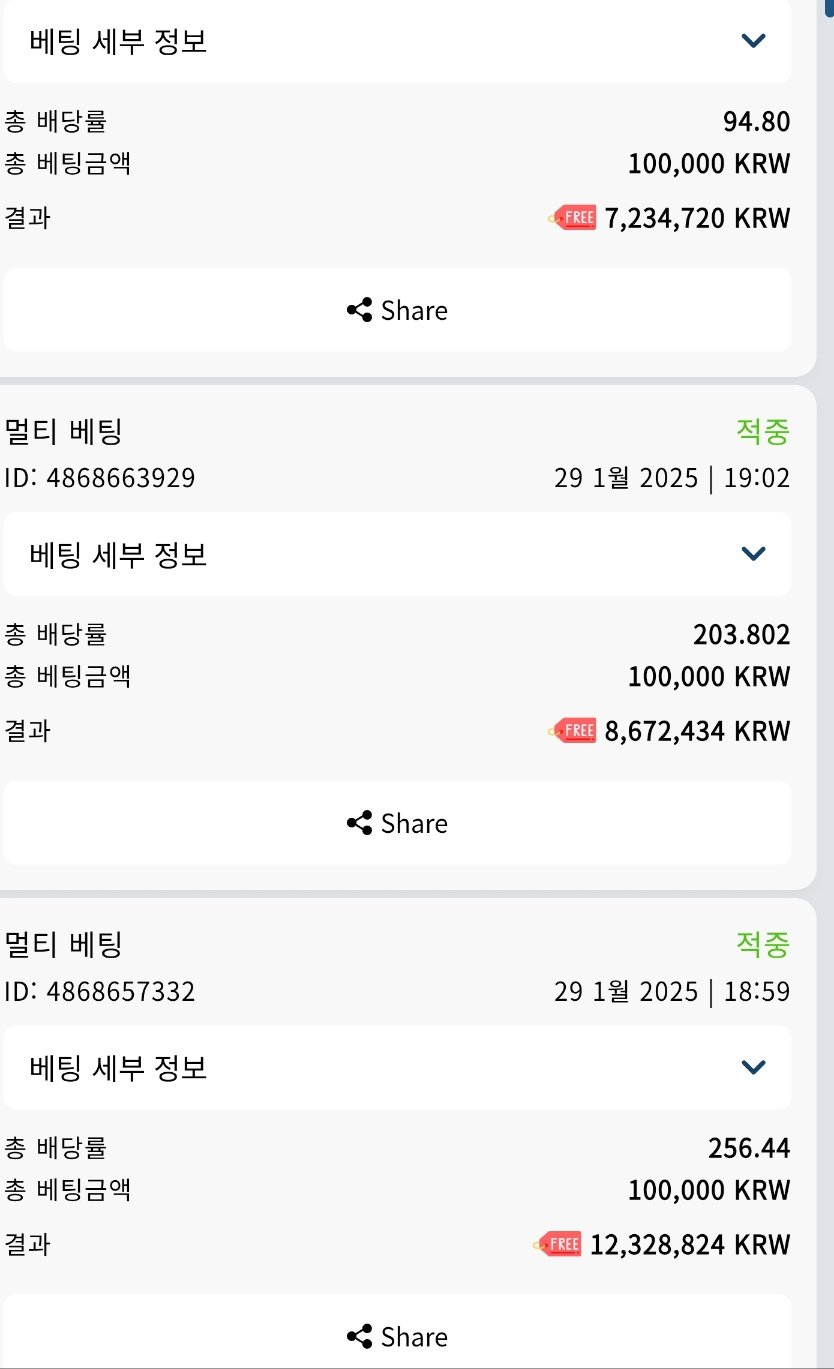This screenshot has width=834, height=1369.
Task: Click the total odds value 256.44
Action: (x=749, y=1148)
